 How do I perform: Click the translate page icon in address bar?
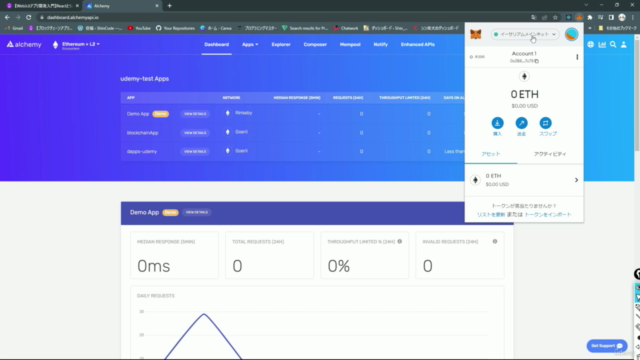click(x=533, y=18)
